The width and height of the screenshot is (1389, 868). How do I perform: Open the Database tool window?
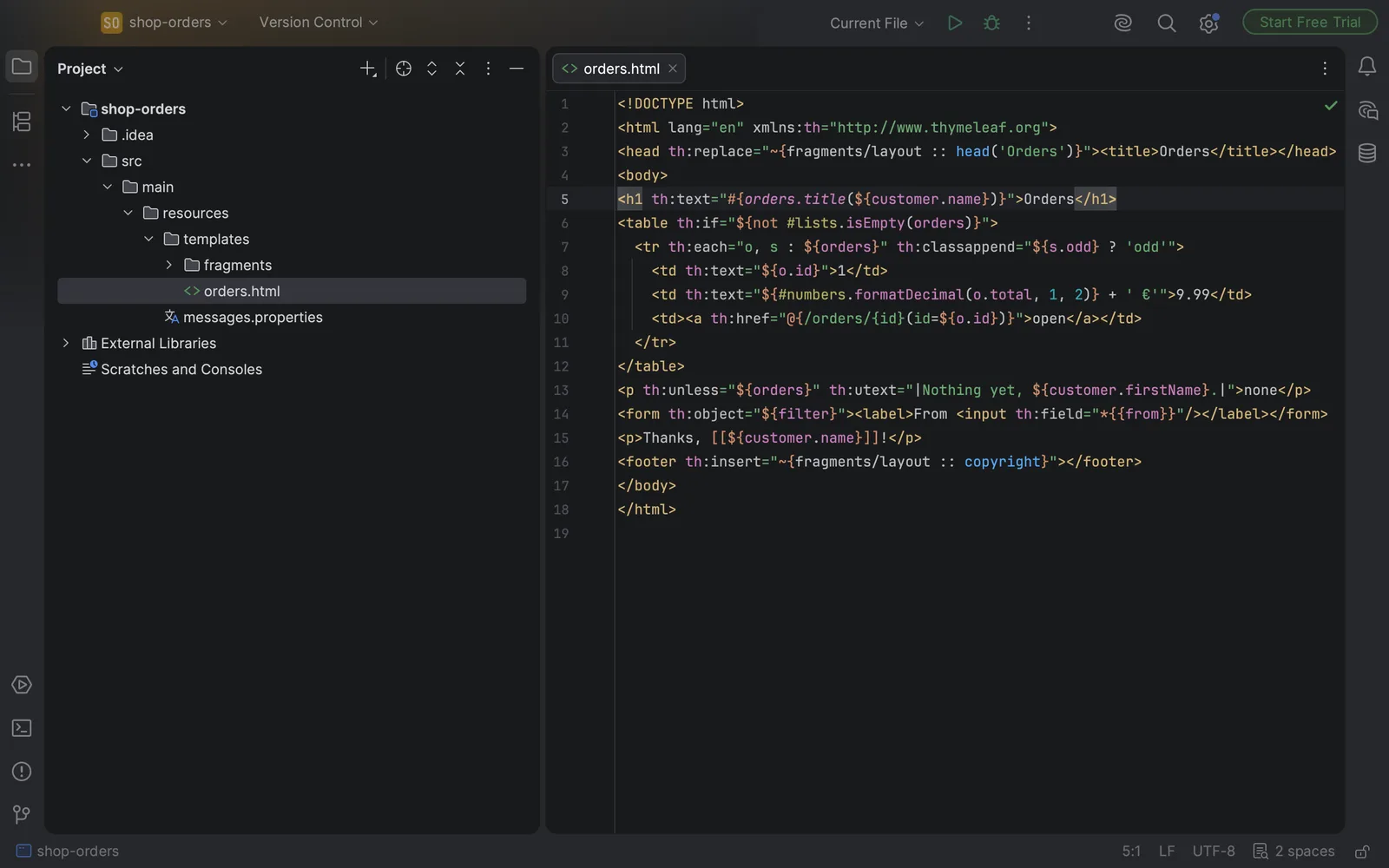coord(1367,154)
